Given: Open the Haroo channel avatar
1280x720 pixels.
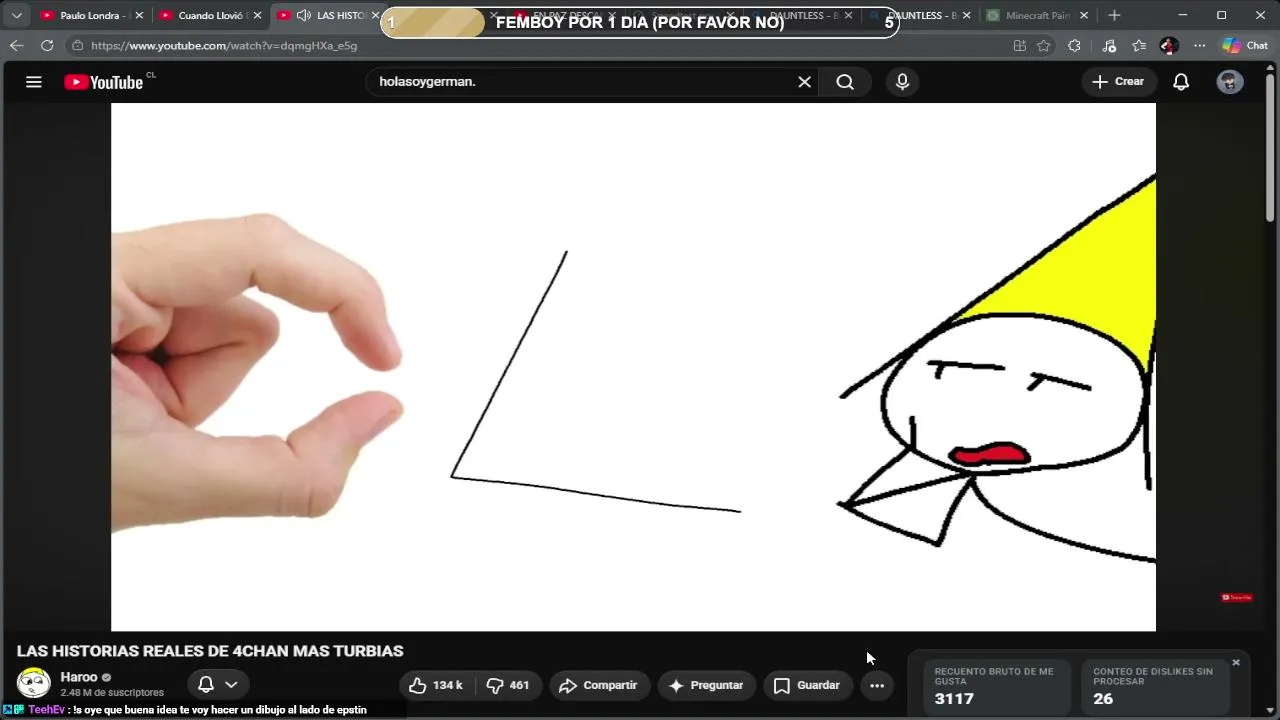Looking at the screenshot, I should (x=33, y=684).
